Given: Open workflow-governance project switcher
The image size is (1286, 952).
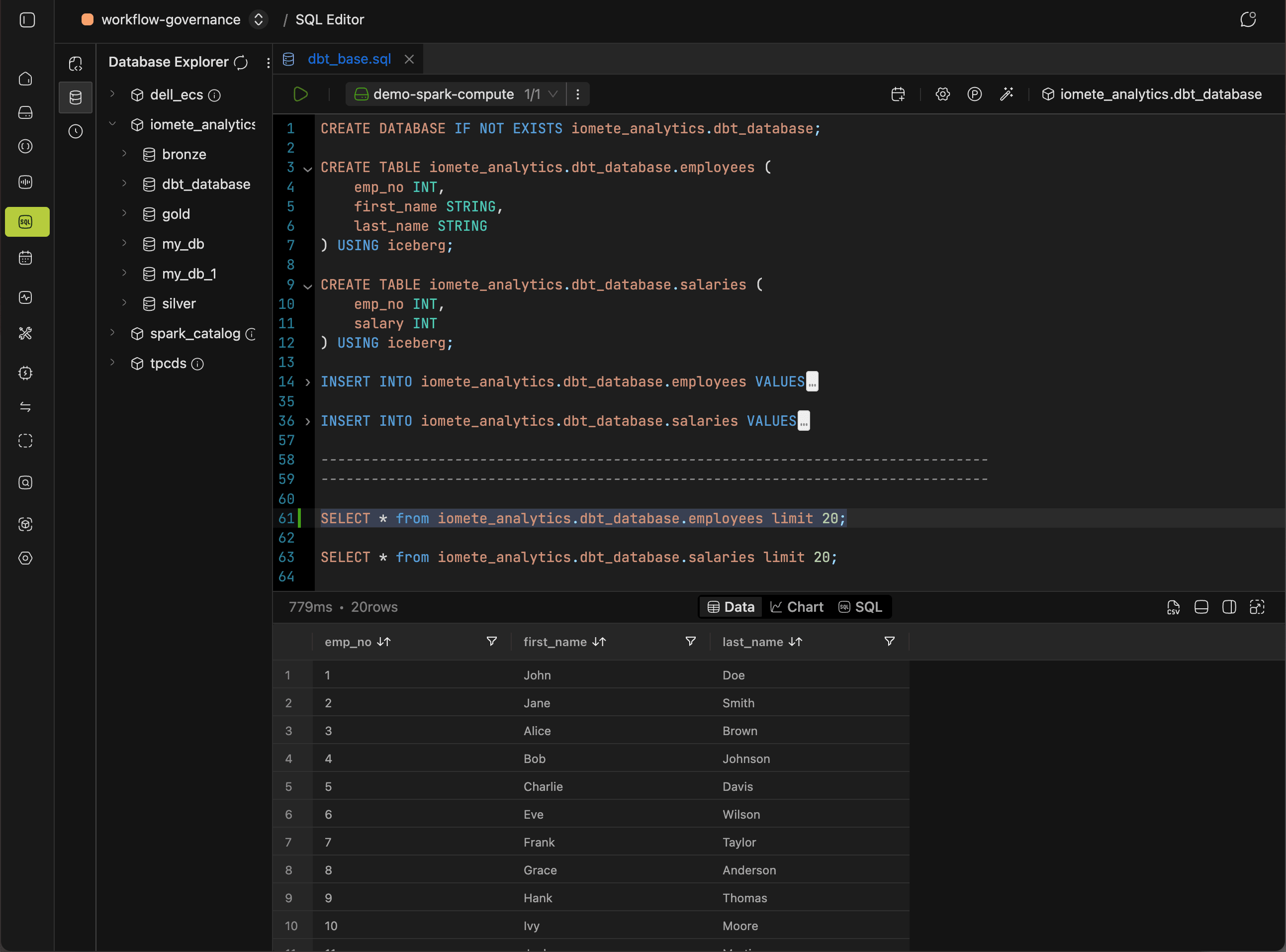Looking at the screenshot, I should tap(259, 19).
